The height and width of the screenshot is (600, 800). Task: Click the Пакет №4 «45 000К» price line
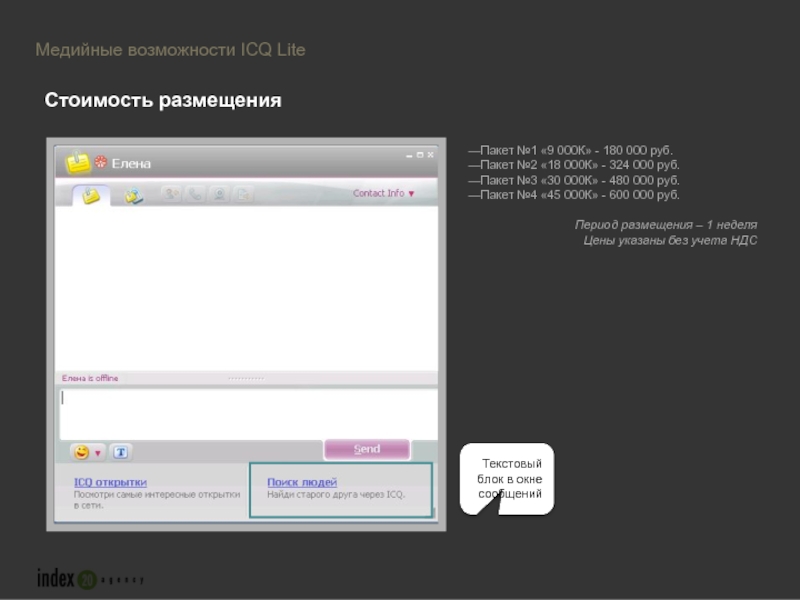[573, 194]
